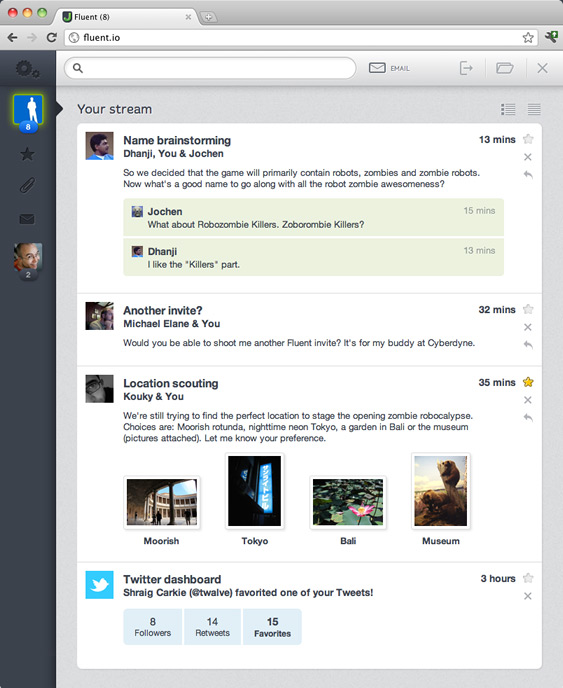The height and width of the screenshot is (688, 563).
Task: Open attachments paperclip in sidebar
Action: 27,186
